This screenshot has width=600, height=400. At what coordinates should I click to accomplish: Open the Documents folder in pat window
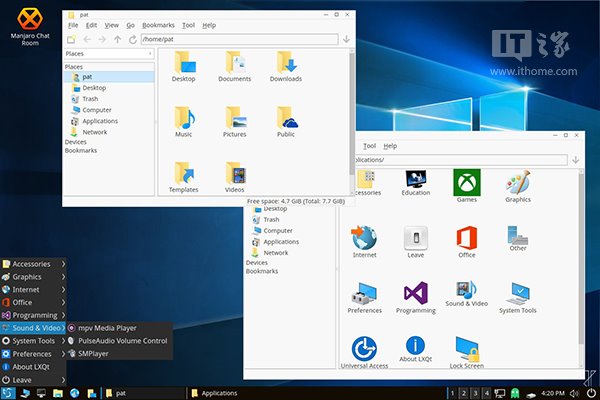point(235,67)
